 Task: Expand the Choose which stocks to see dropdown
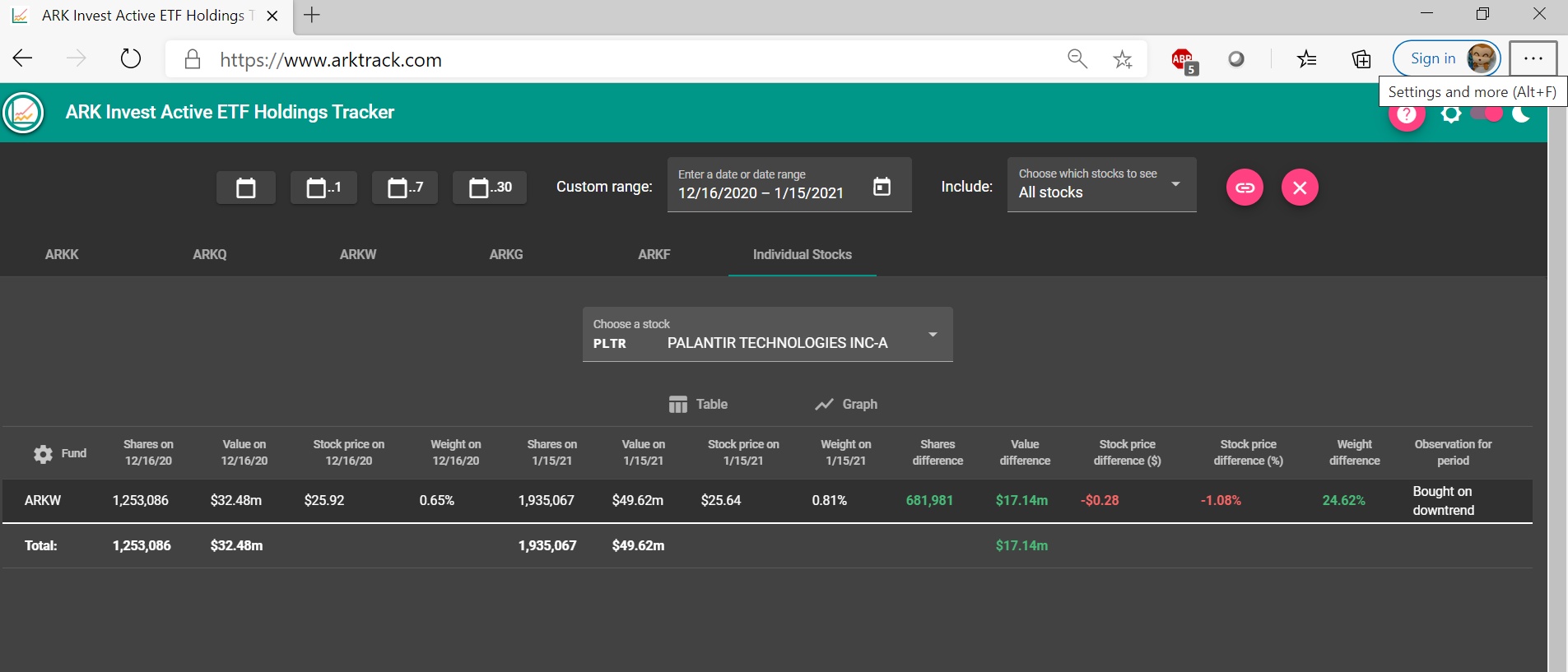[1101, 185]
